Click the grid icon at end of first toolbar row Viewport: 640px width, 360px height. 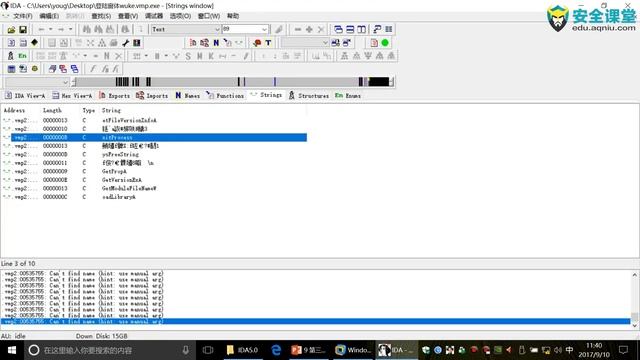(x=389, y=29)
